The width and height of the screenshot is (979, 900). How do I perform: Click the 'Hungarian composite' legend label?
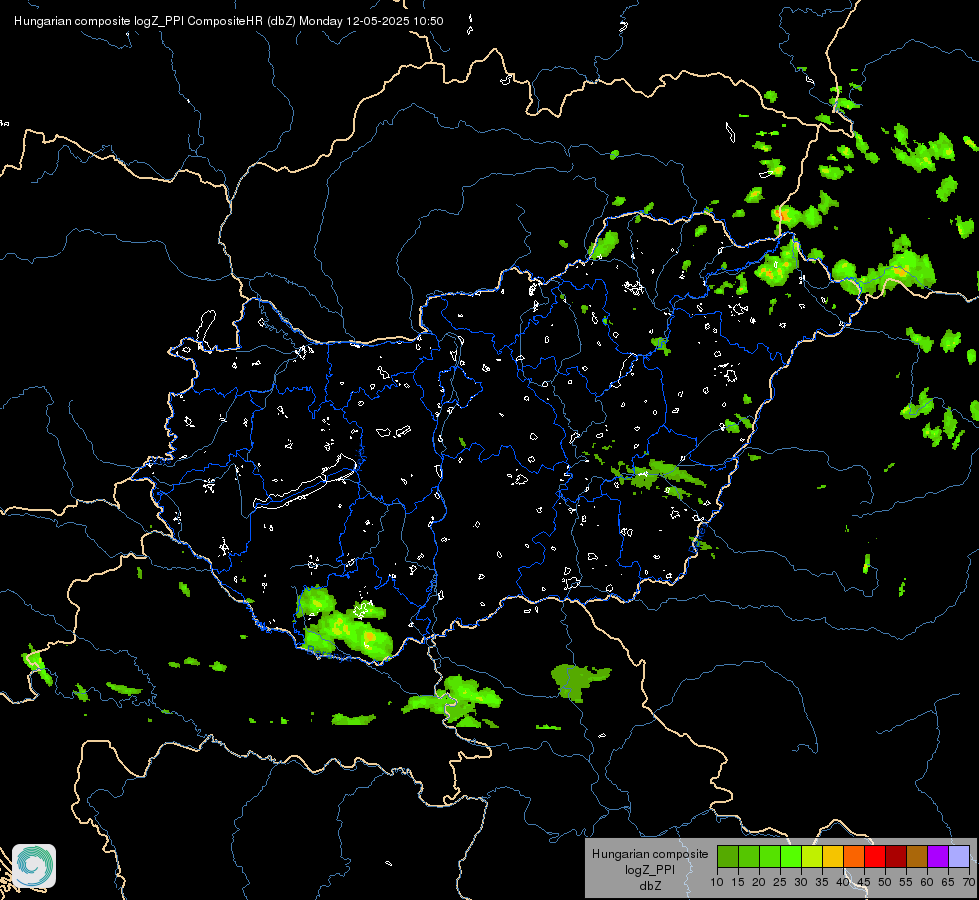pos(650,854)
